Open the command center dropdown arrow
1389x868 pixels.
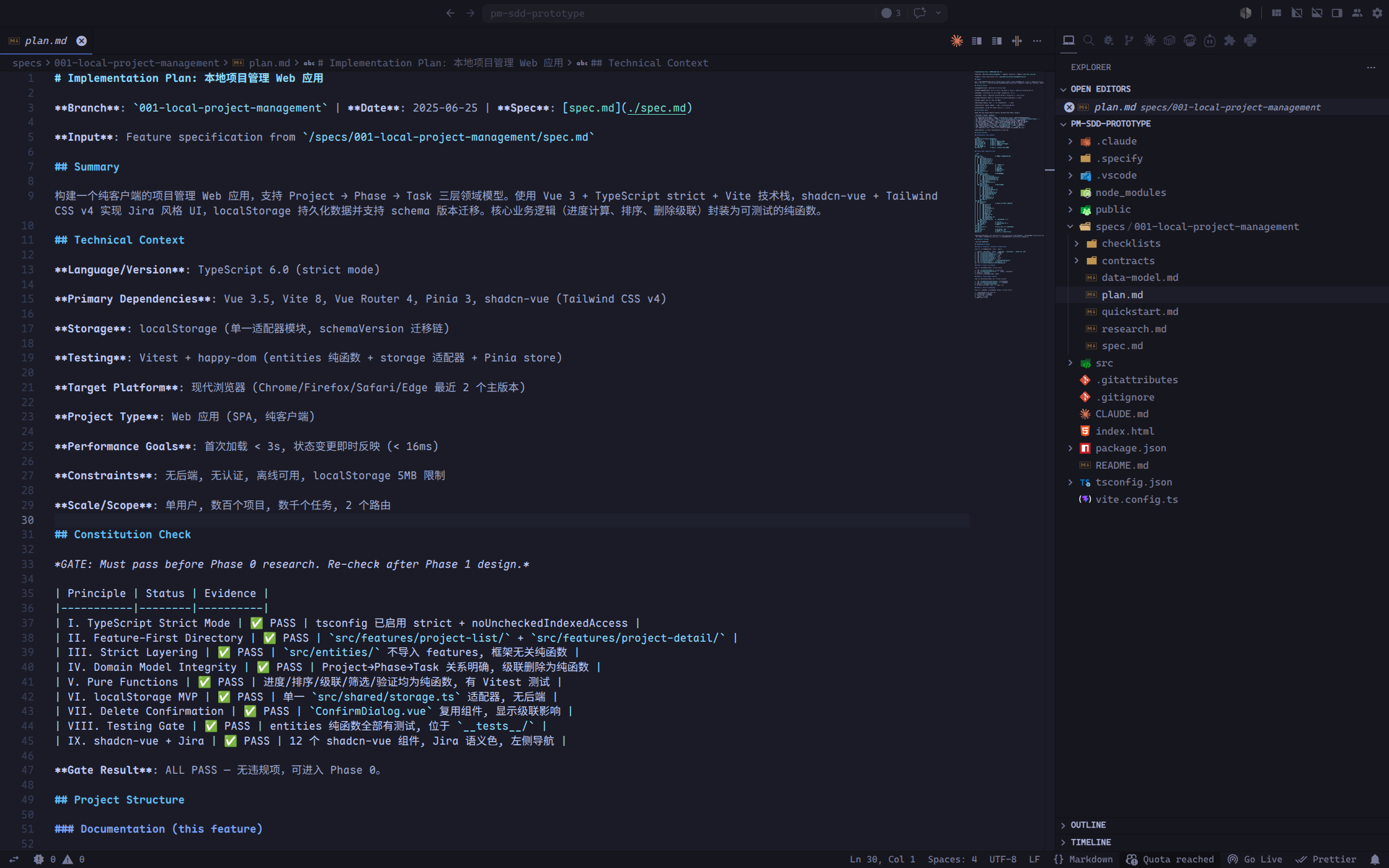pyautogui.click(x=938, y=13)
